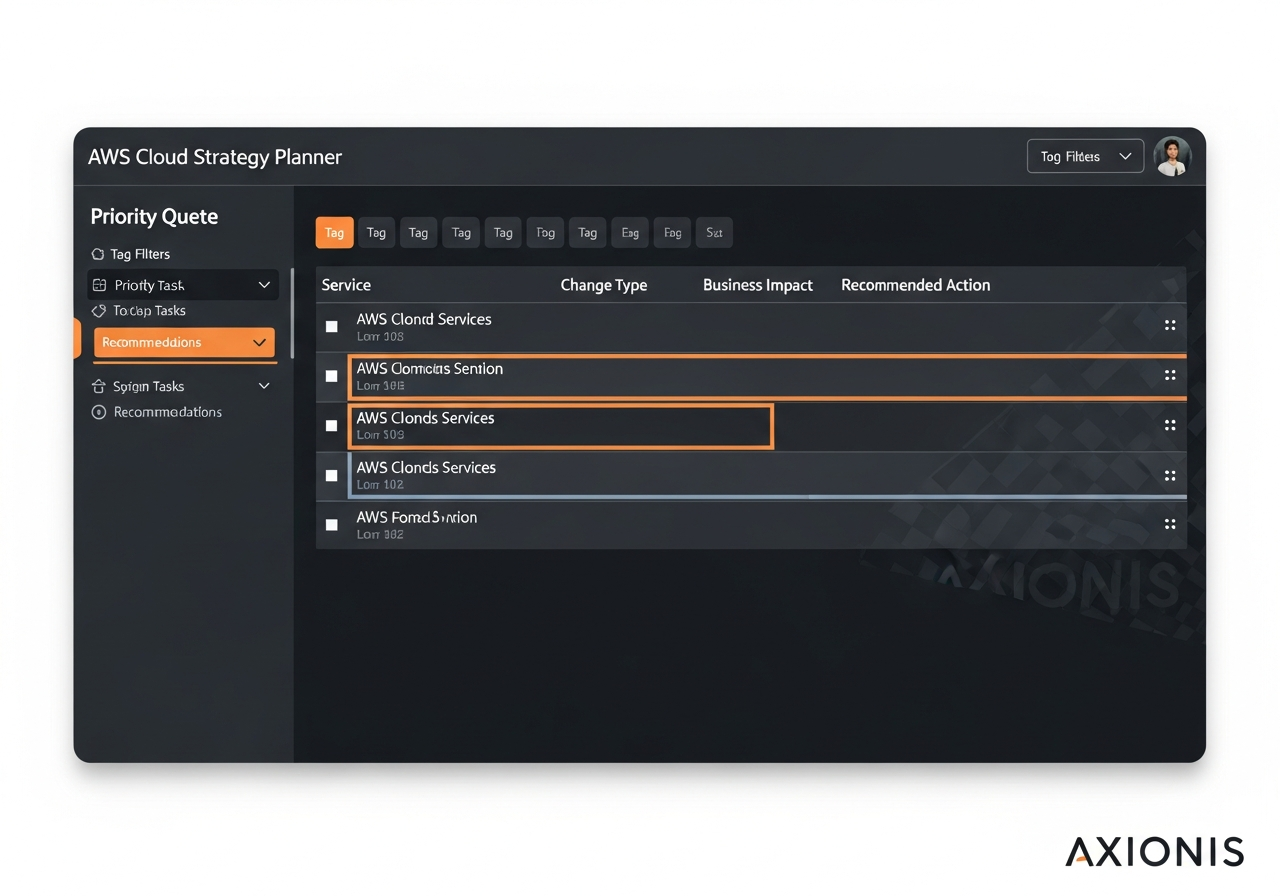This screenshot has width=1280, height=896.
Task: Click the Business Impact column header
Action: tap(757, 285)
